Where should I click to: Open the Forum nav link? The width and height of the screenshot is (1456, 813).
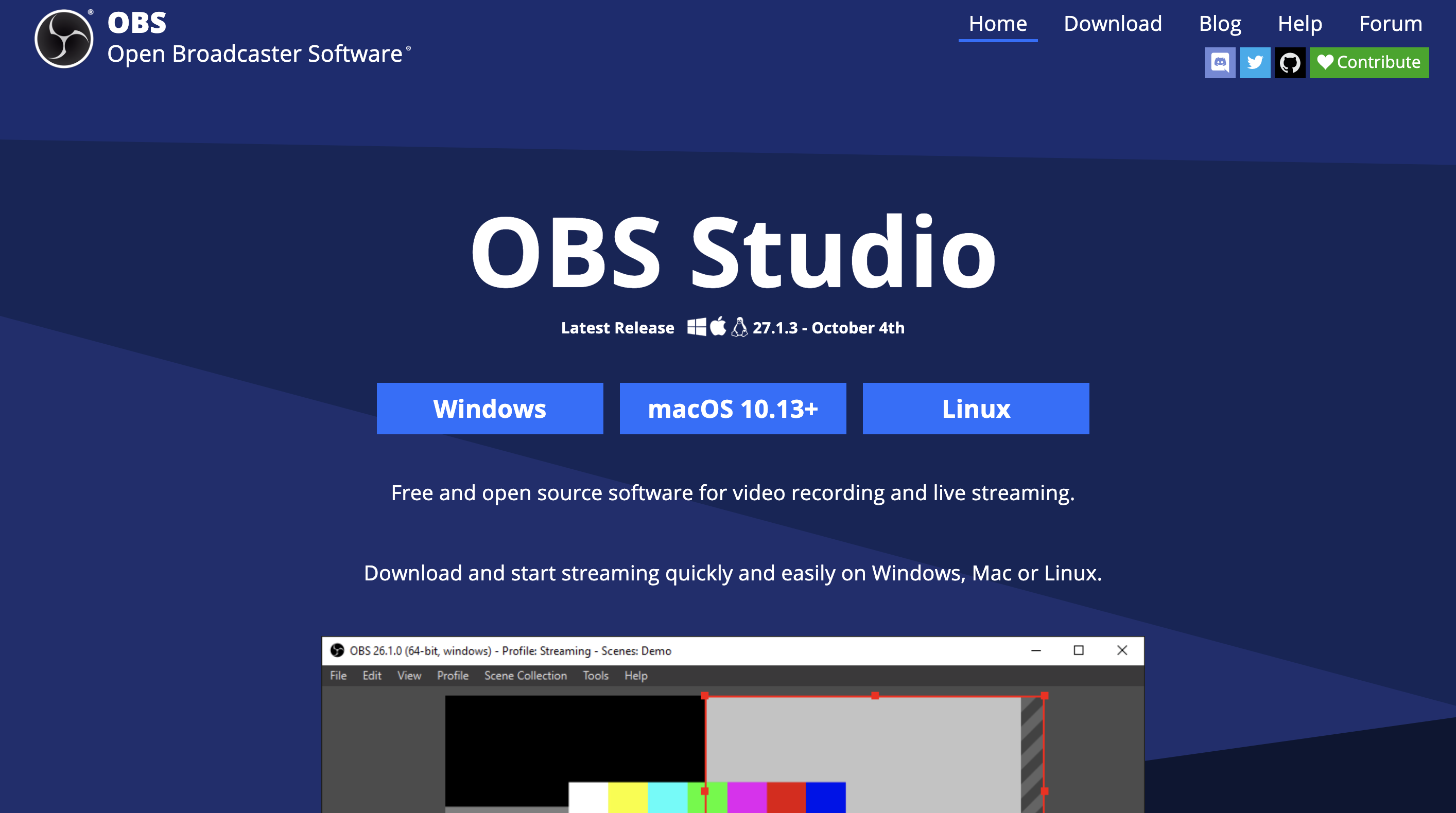pos(1390,24)
